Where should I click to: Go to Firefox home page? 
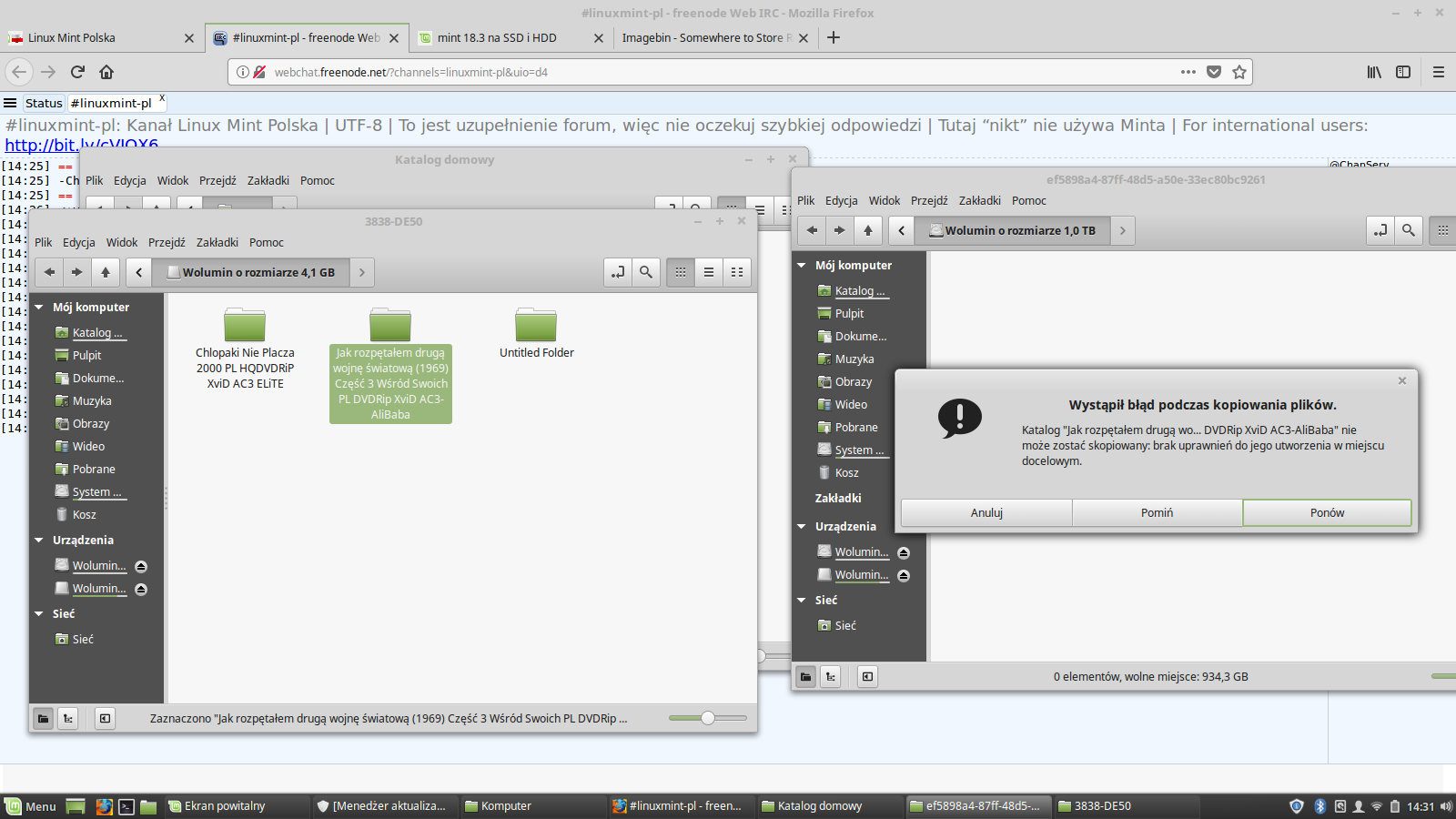pyautogui.click(x=106, y=72)
